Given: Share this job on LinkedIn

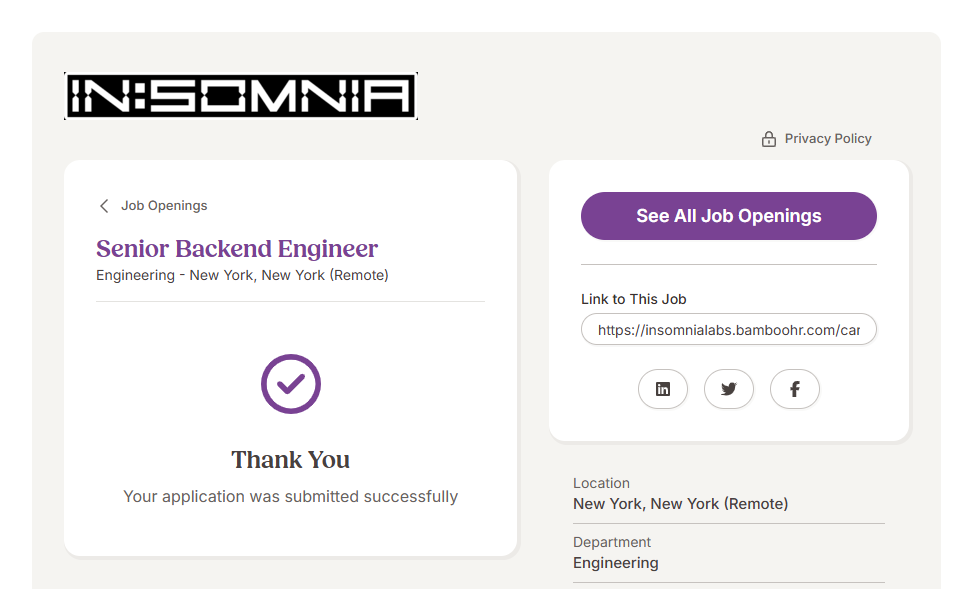Looking at the screenshot, I should [x=663, y=390].
